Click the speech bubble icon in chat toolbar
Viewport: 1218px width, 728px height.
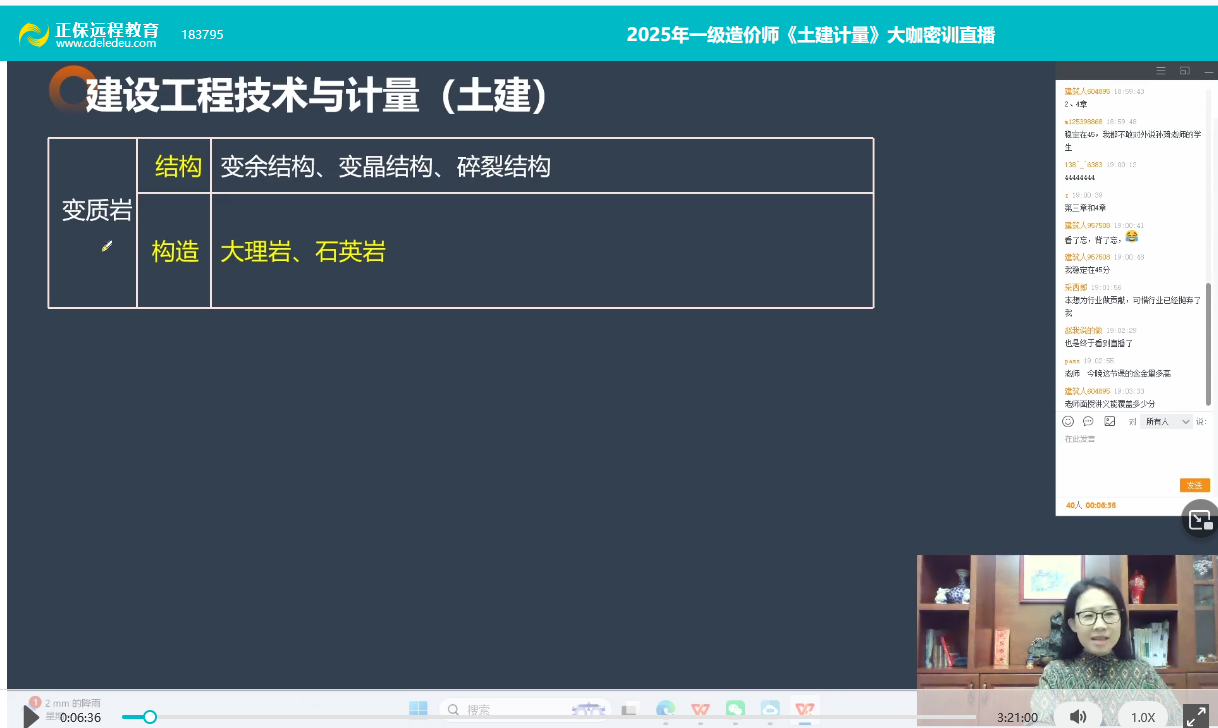(x=1088, y=422)
